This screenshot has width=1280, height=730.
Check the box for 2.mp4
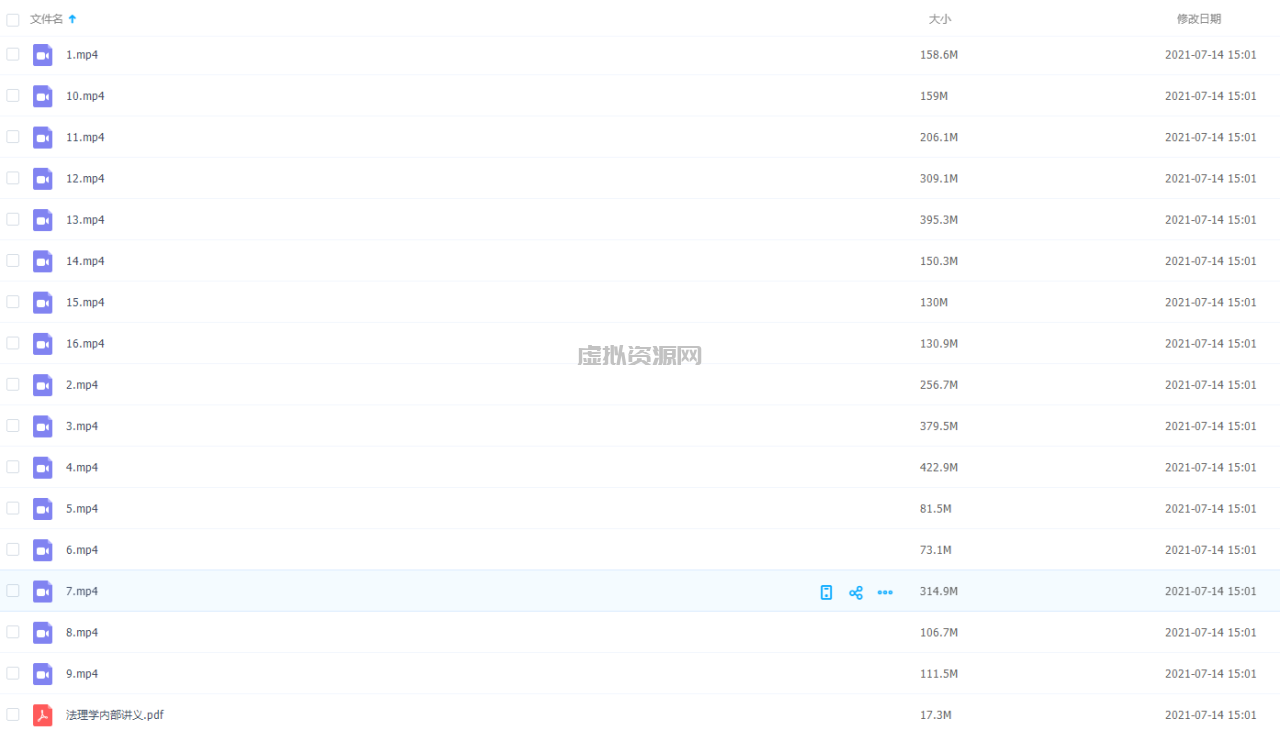point(13,384)
